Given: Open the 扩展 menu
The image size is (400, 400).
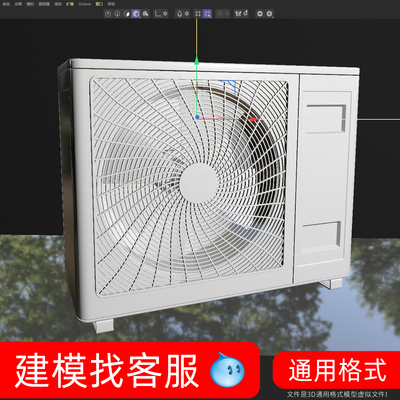Looking at the screenshot, I should click(70, 4).
